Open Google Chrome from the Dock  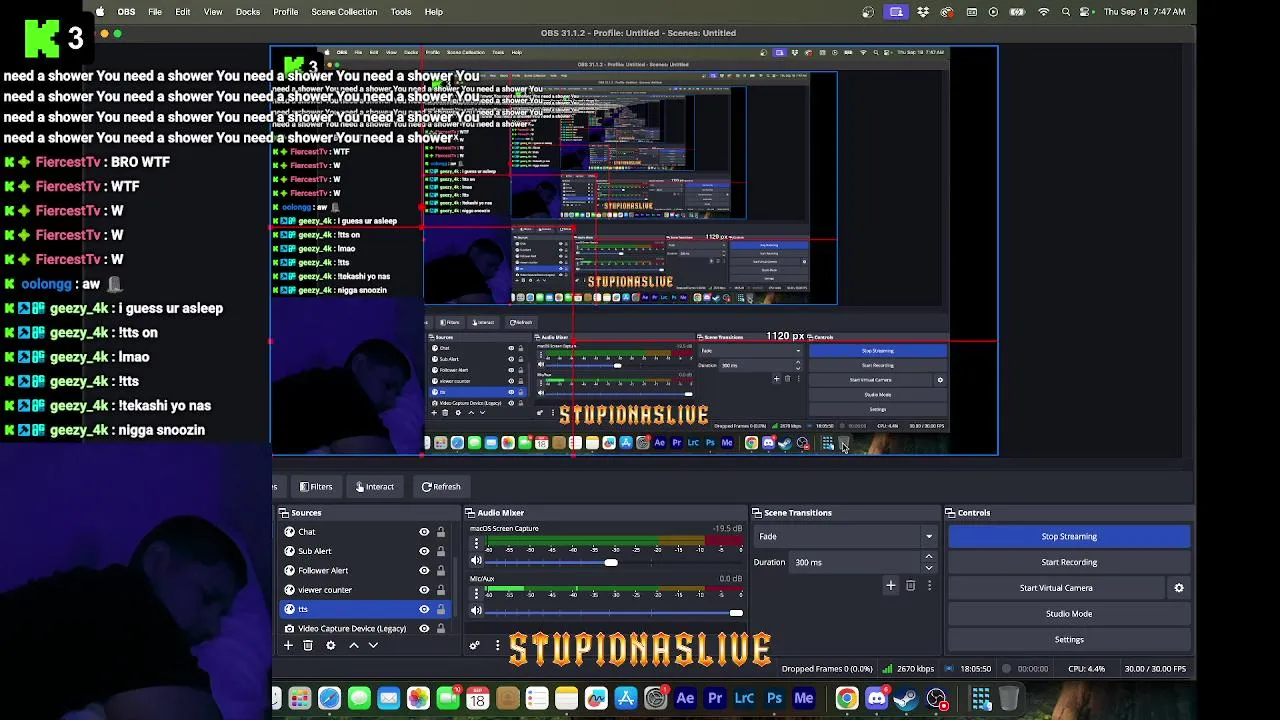point(847,698)
